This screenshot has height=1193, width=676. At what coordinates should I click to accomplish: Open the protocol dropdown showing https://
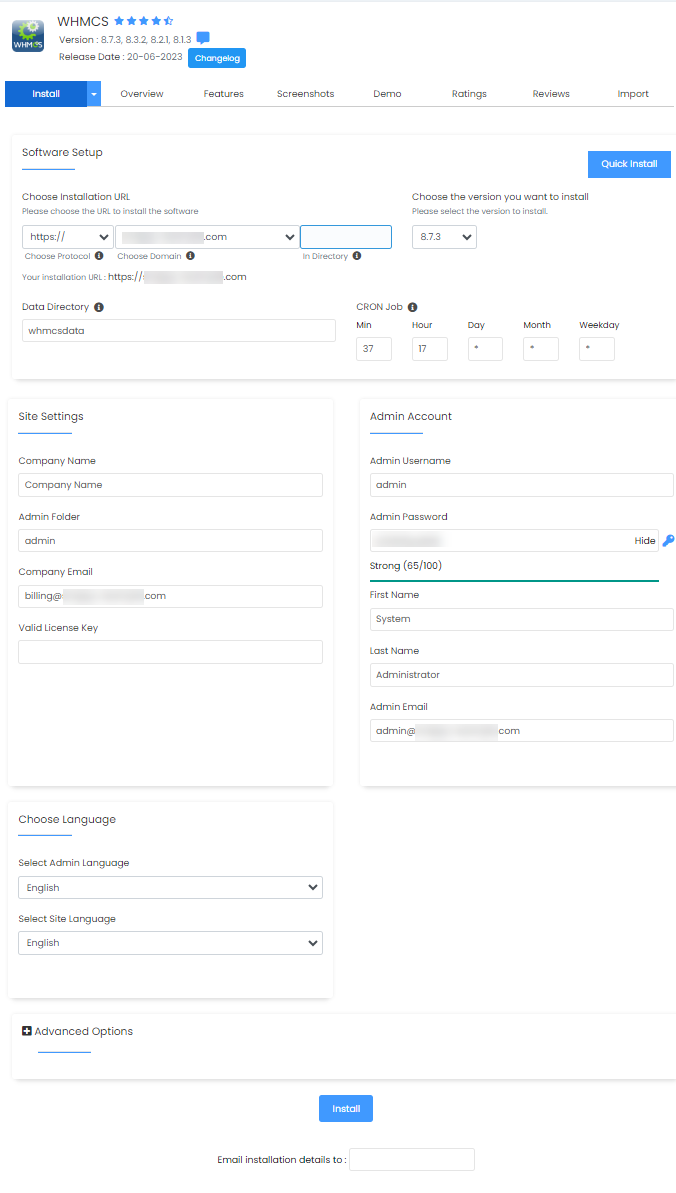coord(65,237)
